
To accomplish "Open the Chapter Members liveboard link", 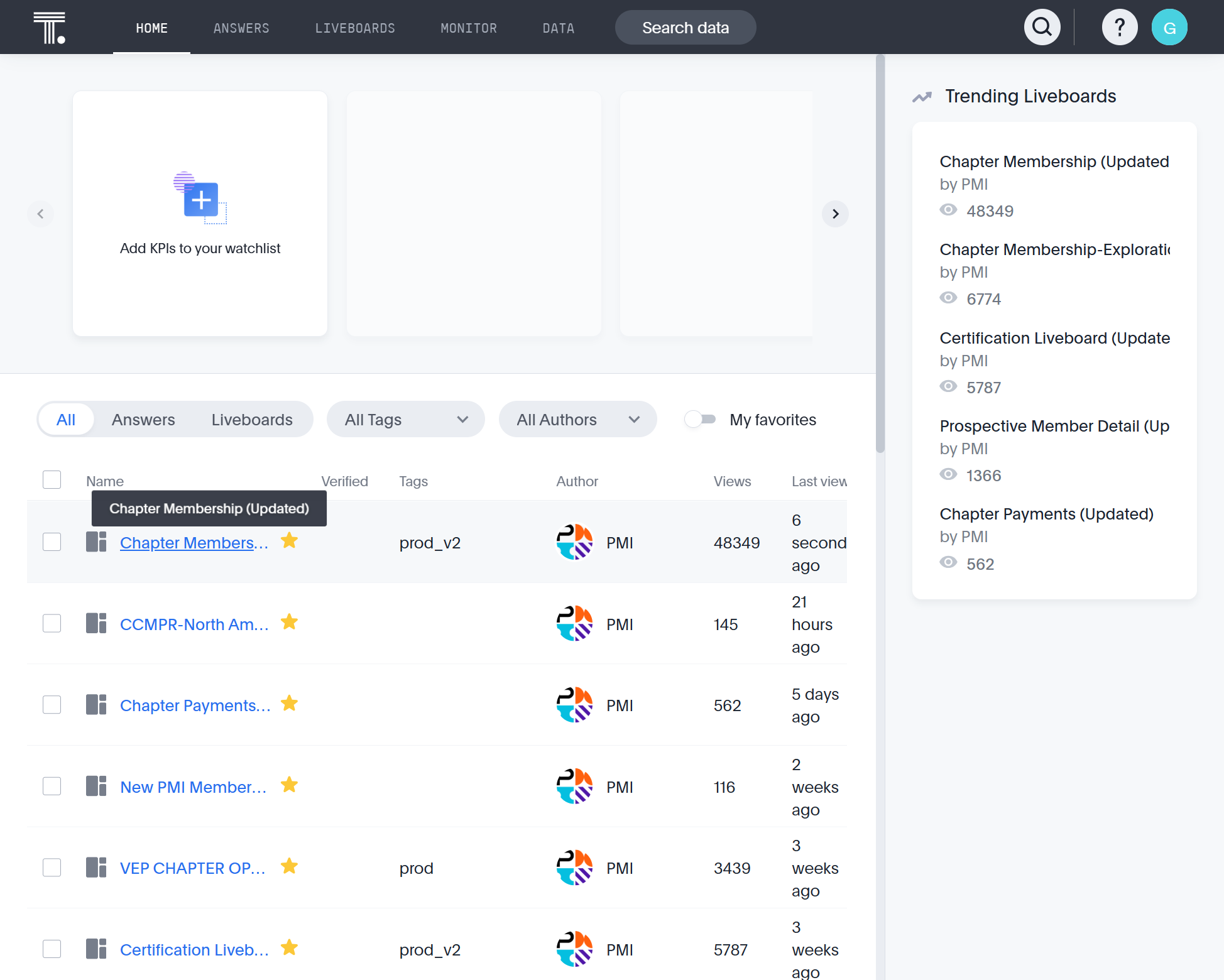I will click(x=194, y=542).
